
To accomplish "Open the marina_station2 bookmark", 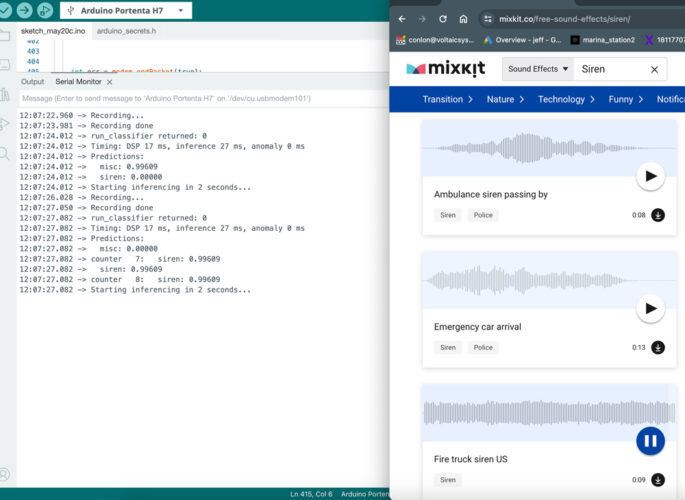I will click(x=602, y=40).
